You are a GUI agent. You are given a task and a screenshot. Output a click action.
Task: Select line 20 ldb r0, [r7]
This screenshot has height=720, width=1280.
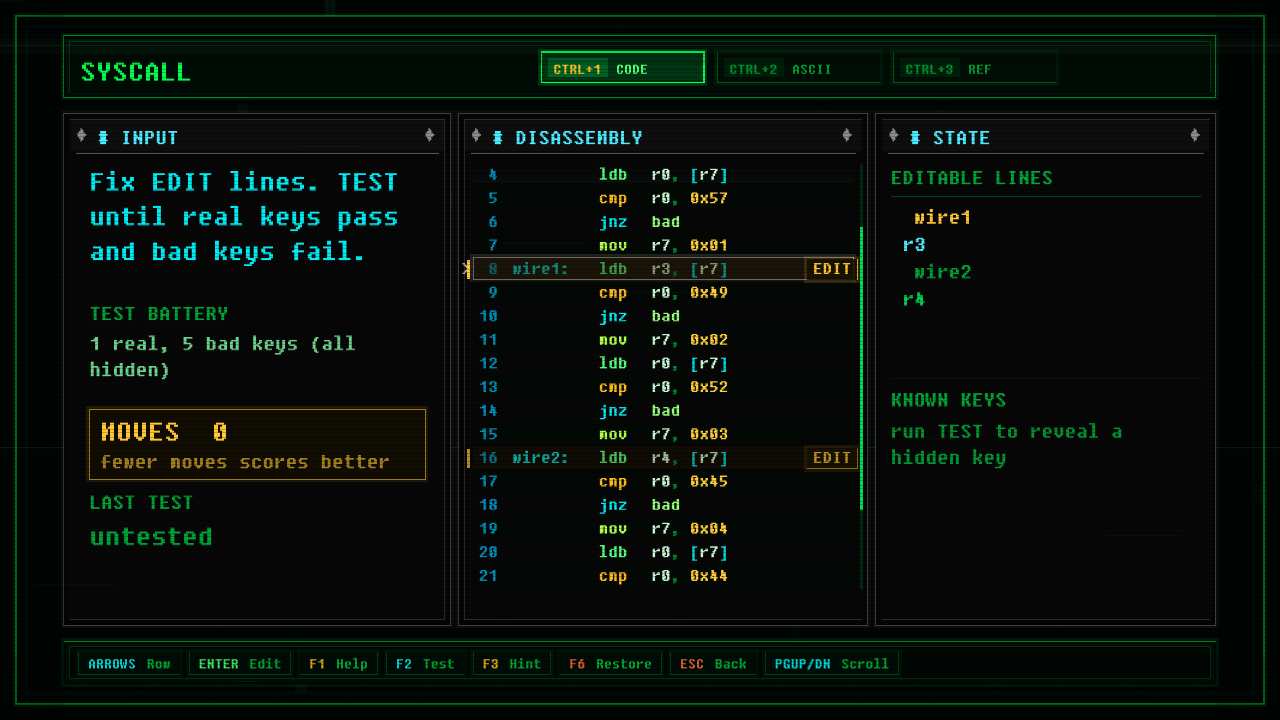[664, 553]
